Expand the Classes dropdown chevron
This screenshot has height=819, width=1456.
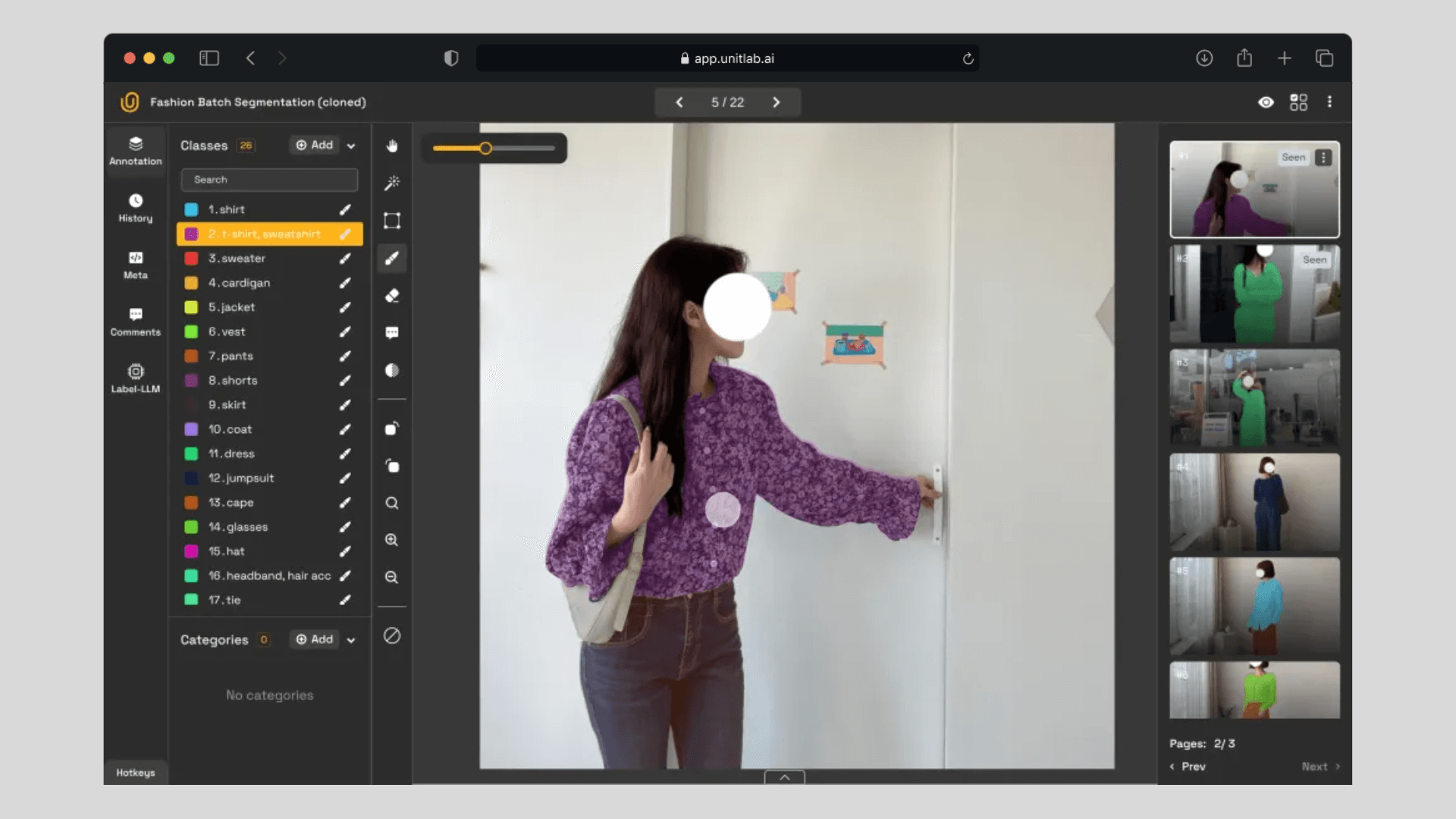351,146
